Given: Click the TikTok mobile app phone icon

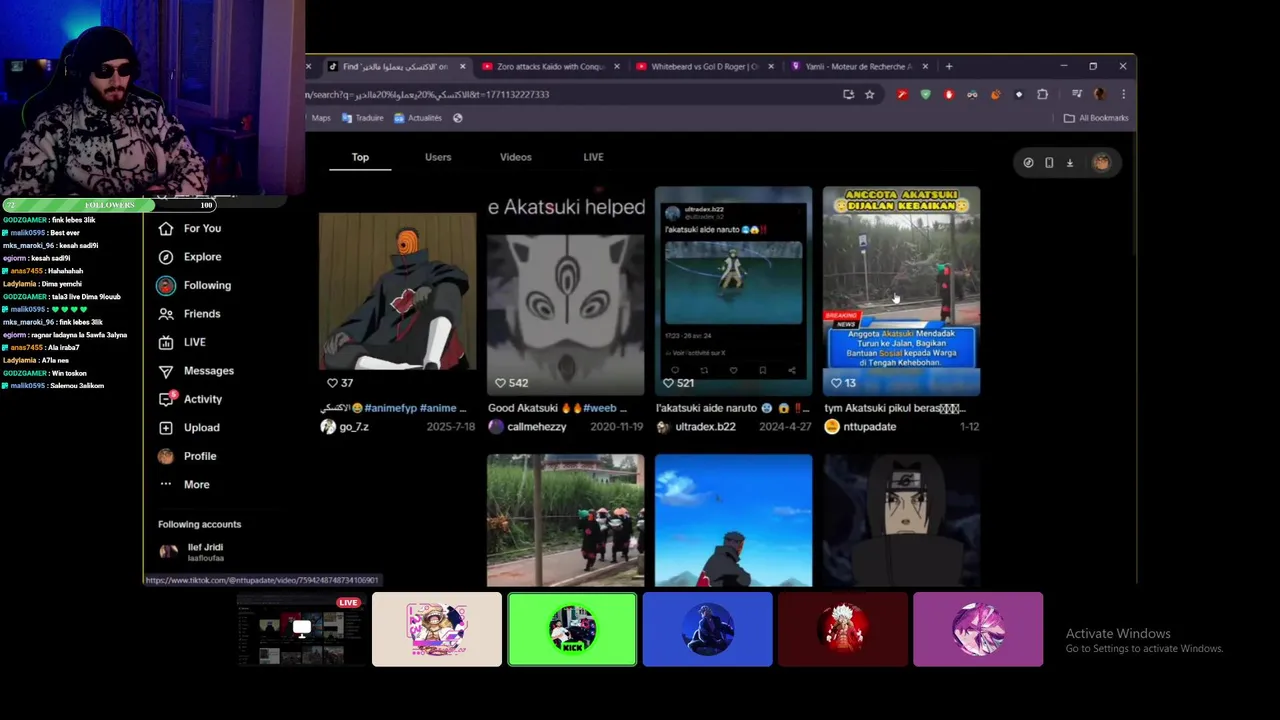Looking at the screenshot, I should (1049, 163).
